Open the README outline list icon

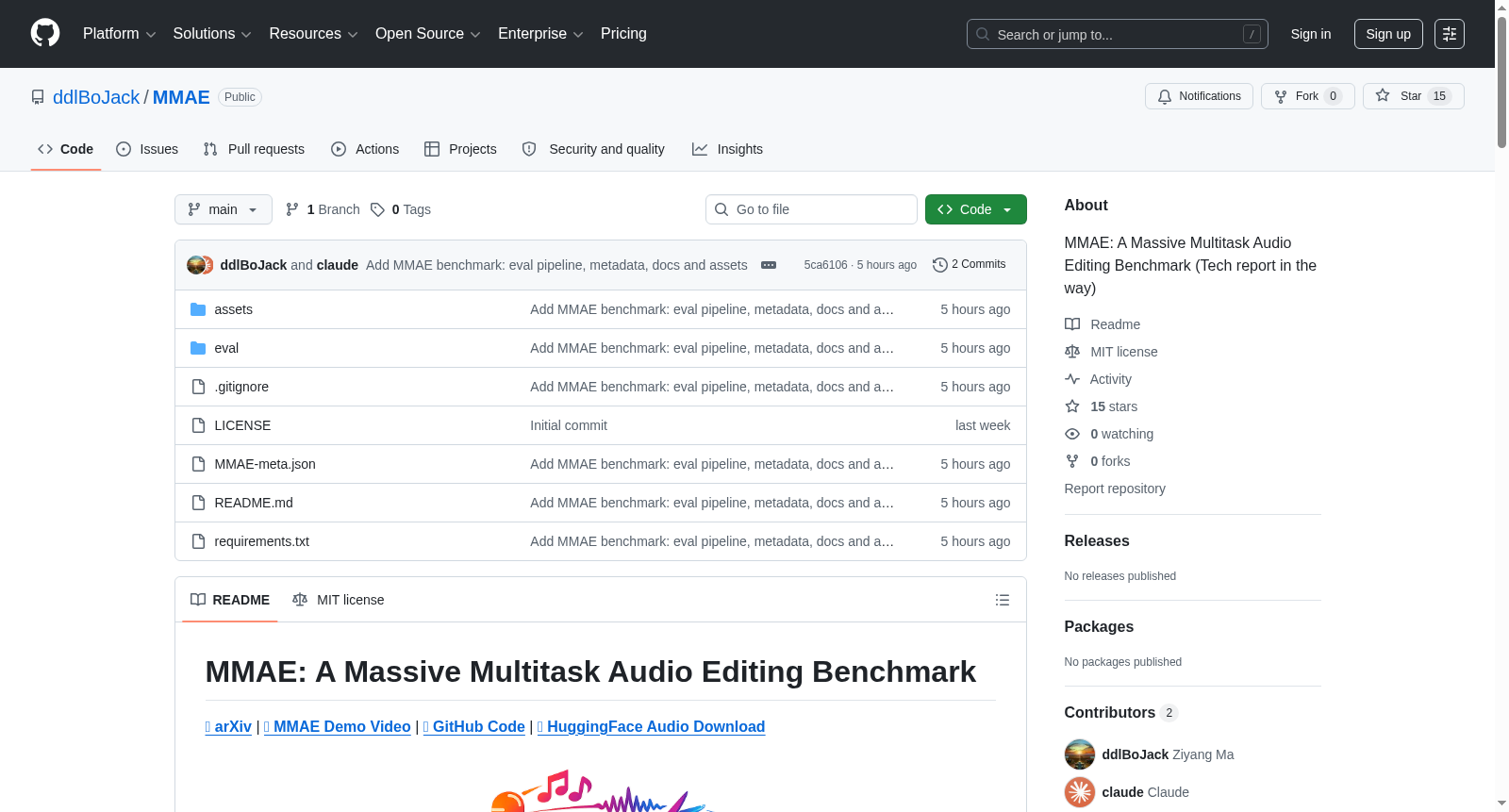pos(1003,600)
